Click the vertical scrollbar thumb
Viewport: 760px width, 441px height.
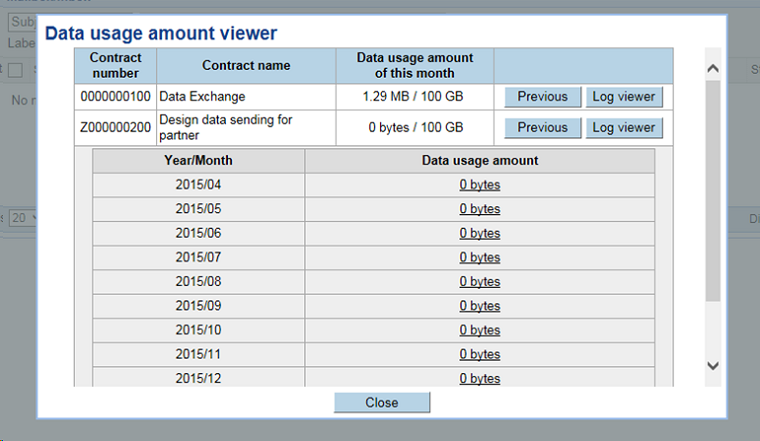pyautogui.click(x=713, y=190)
